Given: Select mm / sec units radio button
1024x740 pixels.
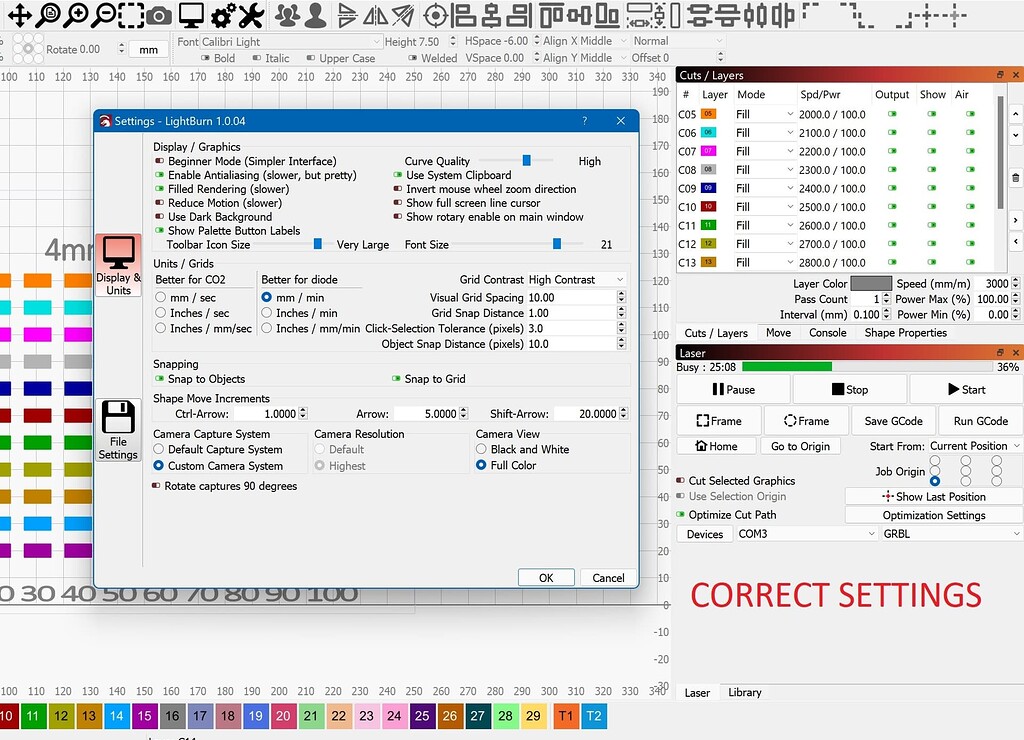Looking at the screenshot, I should click(x=161, y=297).
